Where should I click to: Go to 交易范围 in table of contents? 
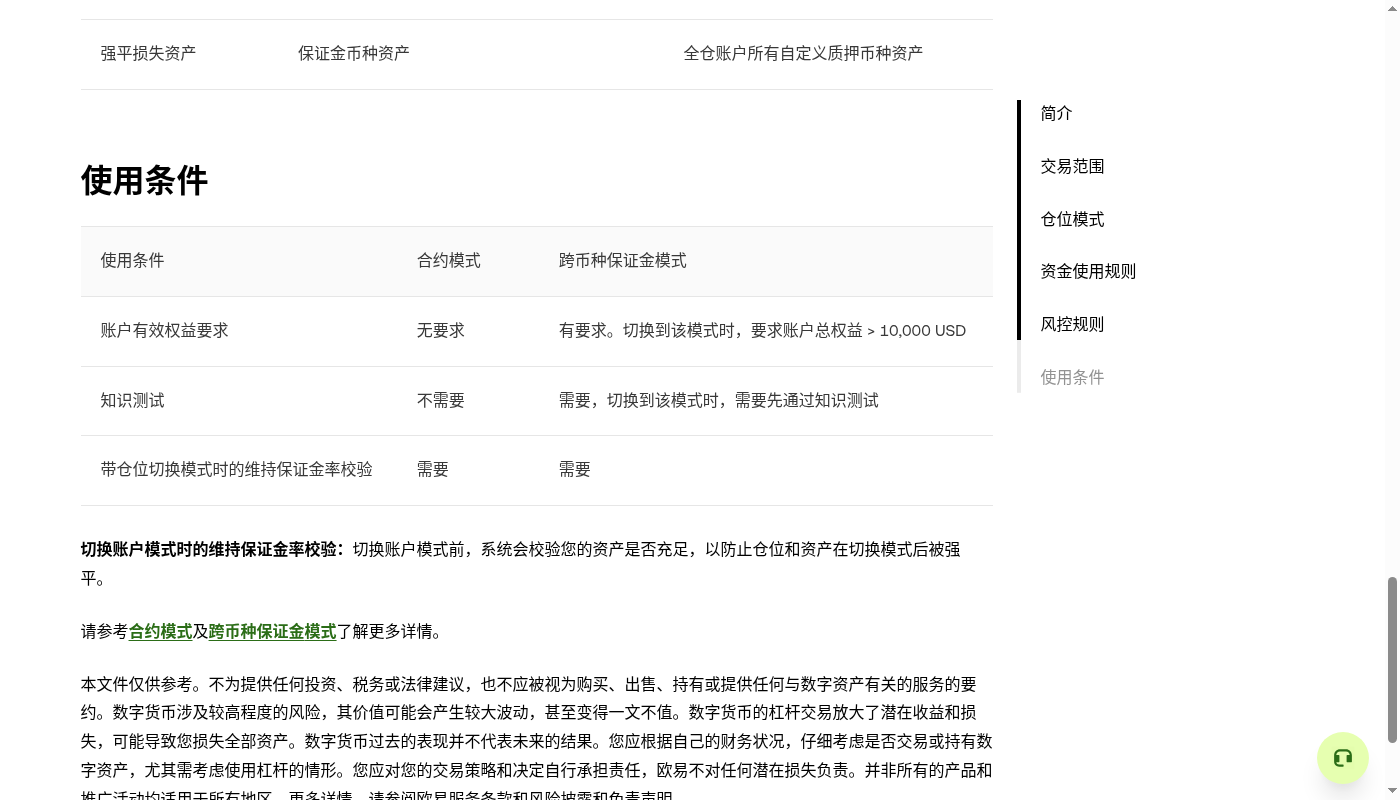[1072, 166]
